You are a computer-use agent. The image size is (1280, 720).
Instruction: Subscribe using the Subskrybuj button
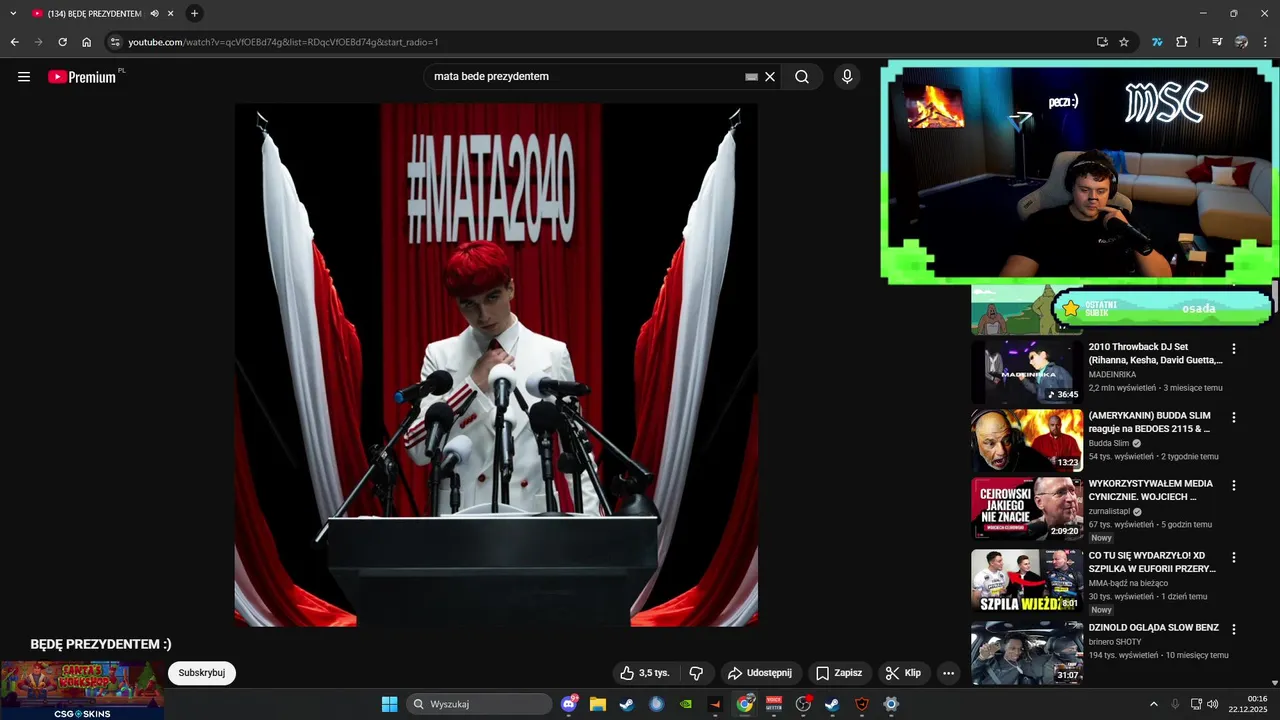pyautogui.click(x=202, y=673)
